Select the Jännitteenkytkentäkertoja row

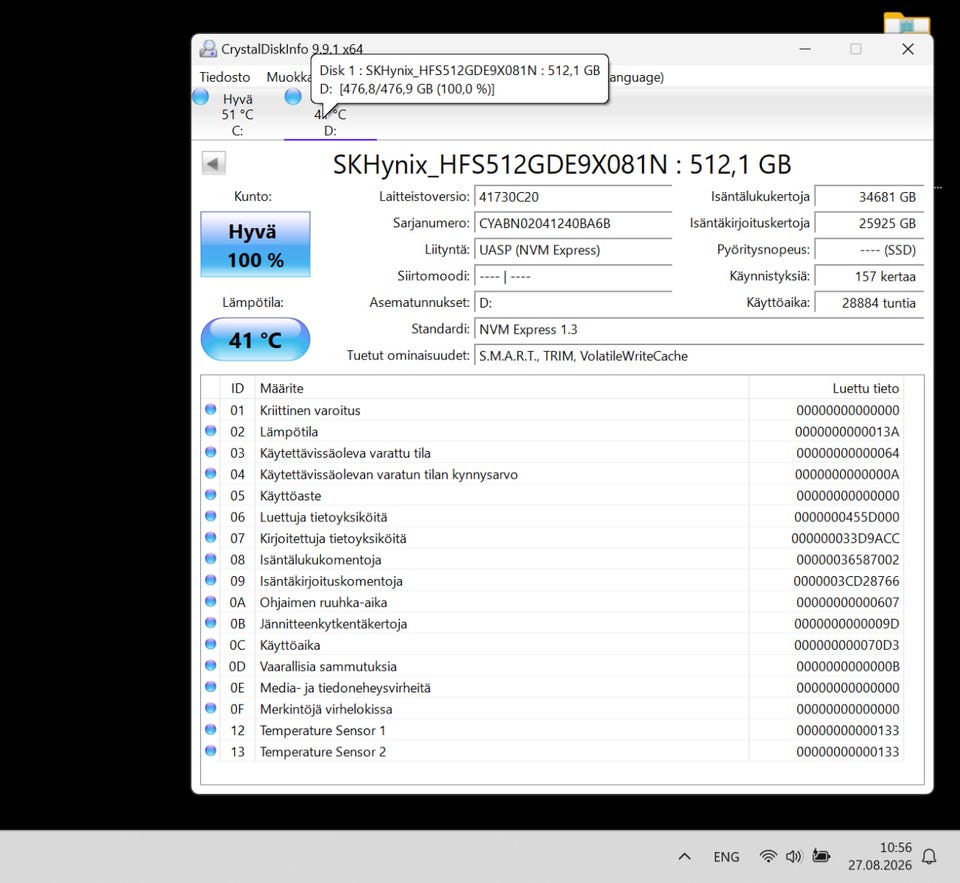(x=552, y=624)
